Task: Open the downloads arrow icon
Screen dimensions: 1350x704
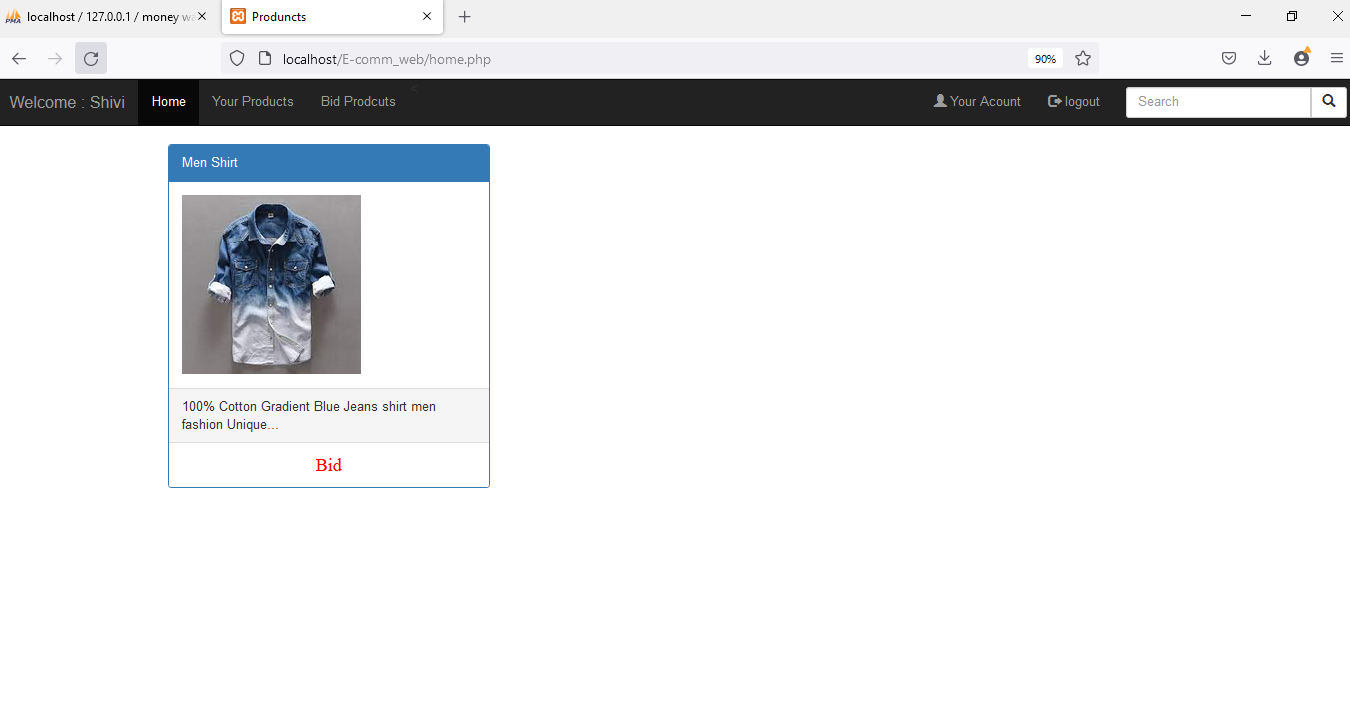Action: coord(1265,59)
